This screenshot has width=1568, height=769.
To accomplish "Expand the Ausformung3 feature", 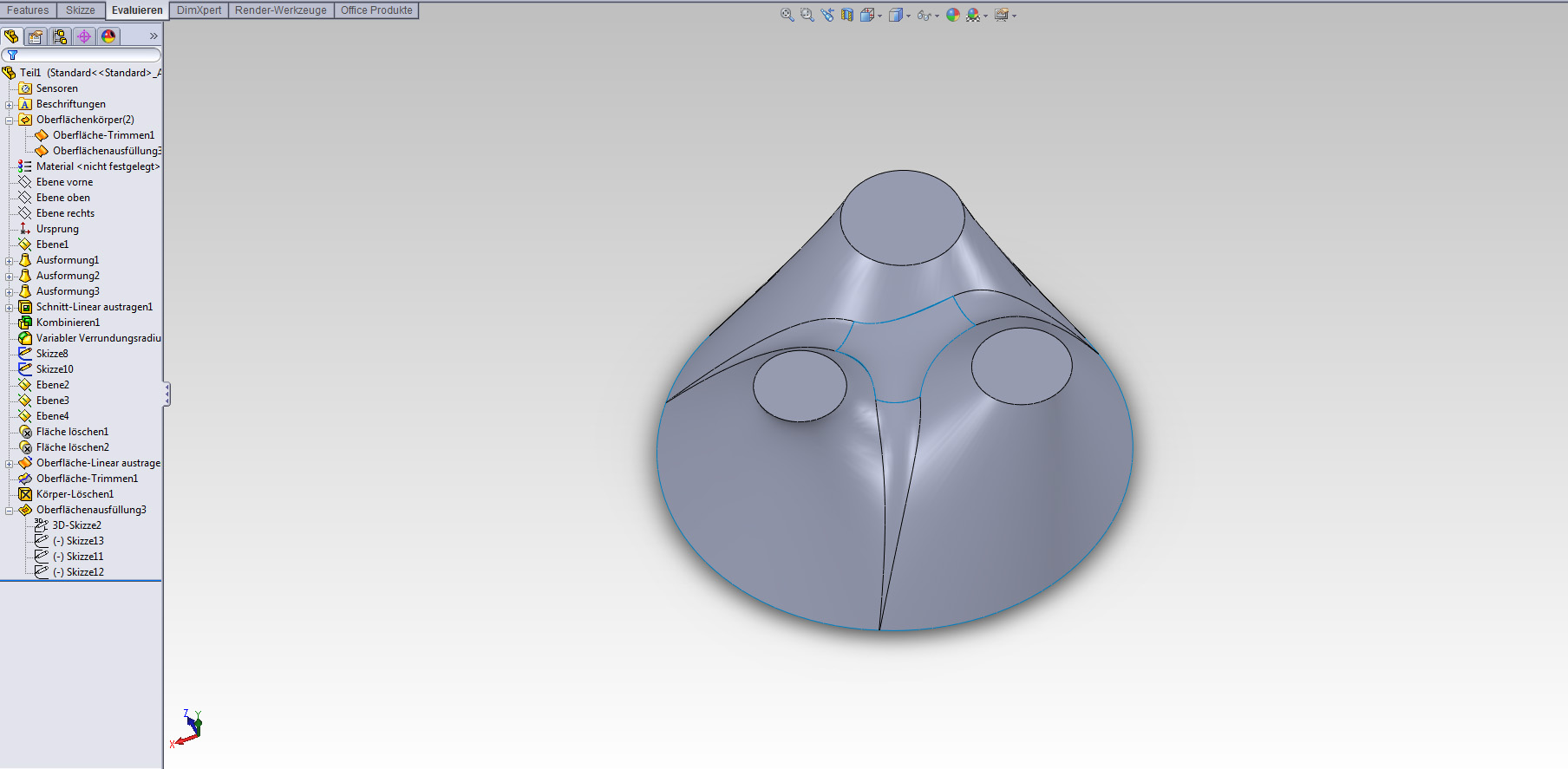I will (9, 292).
